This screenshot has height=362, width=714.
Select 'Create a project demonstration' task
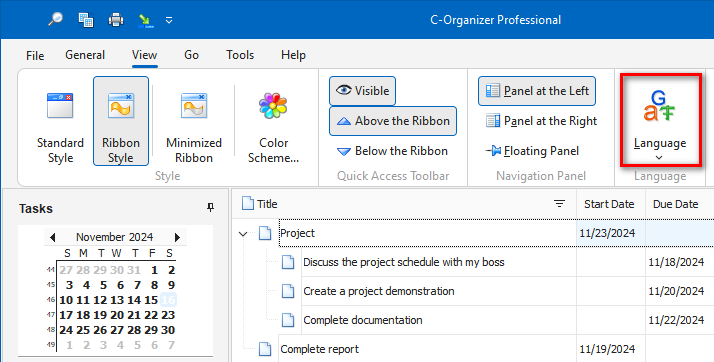[379, 291]
